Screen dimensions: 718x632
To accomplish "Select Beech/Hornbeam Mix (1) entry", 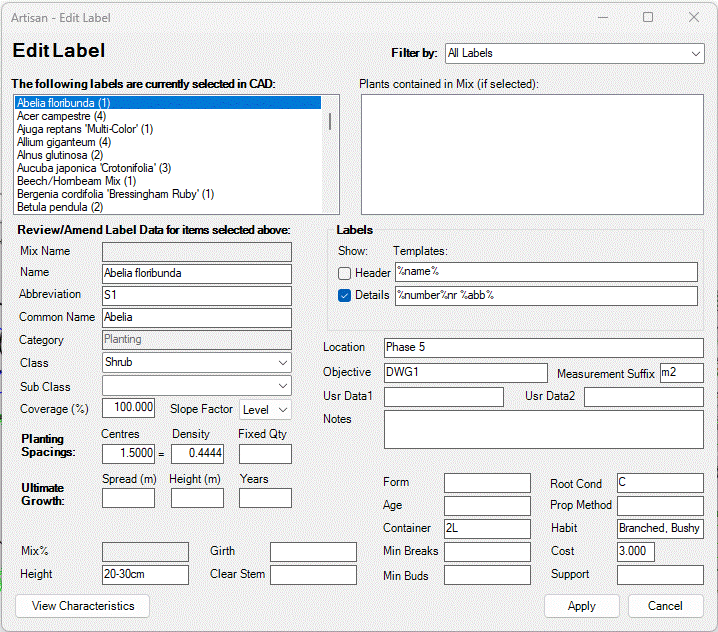I will (x=76, y=181).
